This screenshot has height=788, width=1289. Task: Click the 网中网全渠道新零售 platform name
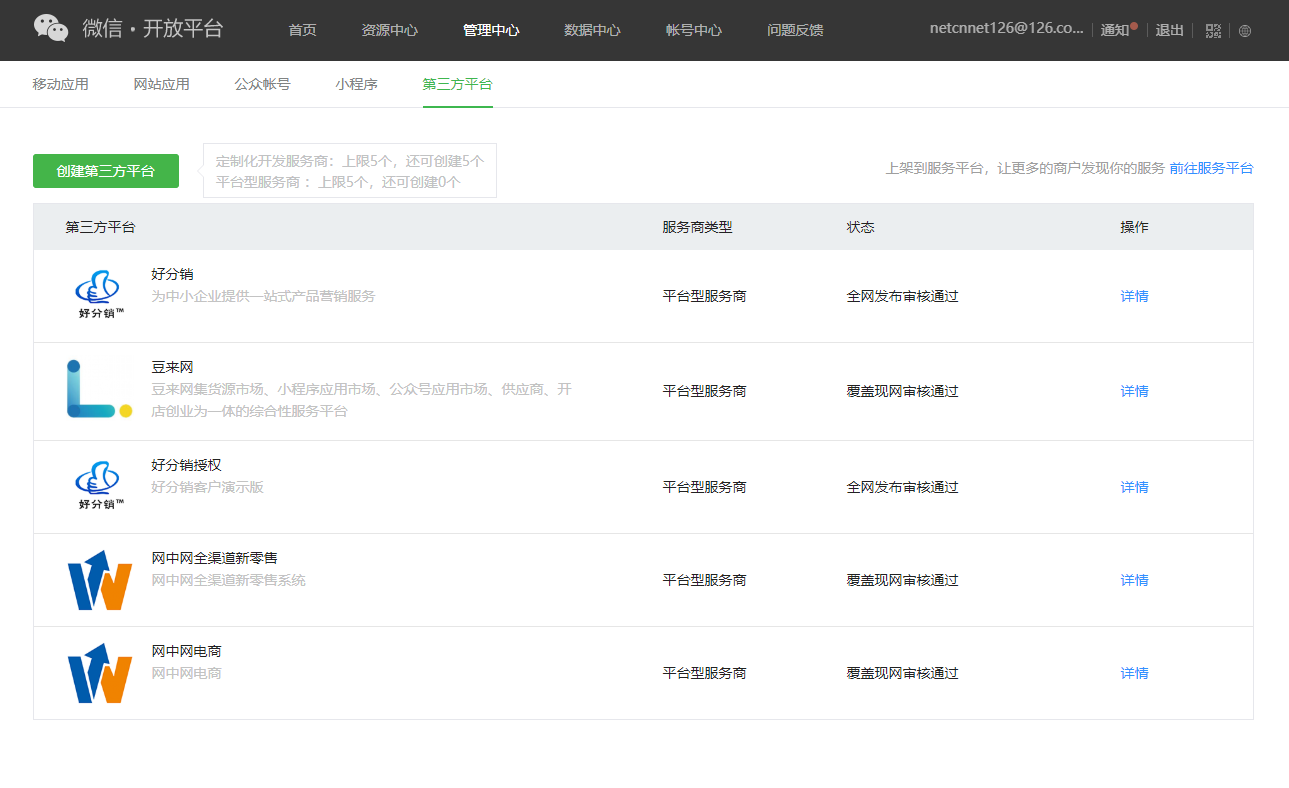tap(214, 558)
